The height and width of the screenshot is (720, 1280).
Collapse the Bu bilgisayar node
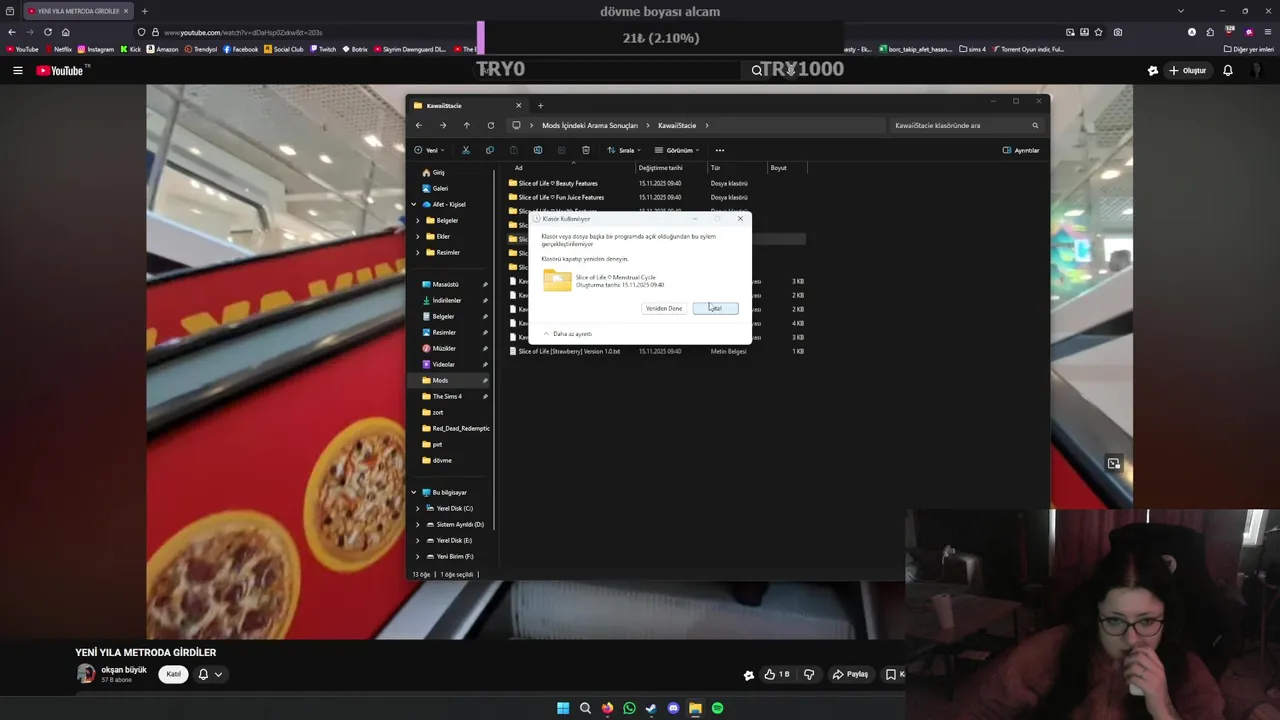(414, 492)
